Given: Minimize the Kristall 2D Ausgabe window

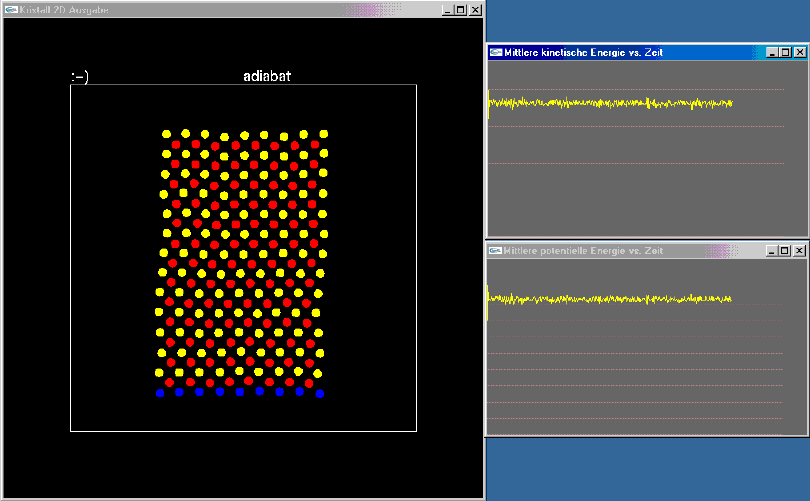Looking at the screenshot, I should coord(446,10).
